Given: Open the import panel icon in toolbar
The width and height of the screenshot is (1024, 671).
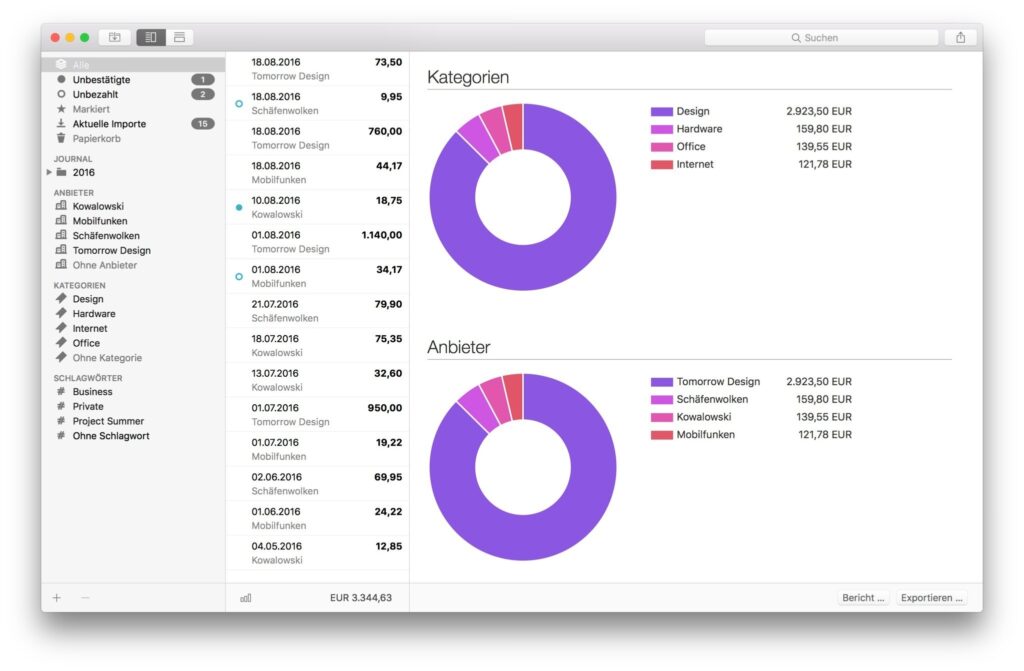Looking at the screenshot, I should pyautogui.click(x=114, y=36).
